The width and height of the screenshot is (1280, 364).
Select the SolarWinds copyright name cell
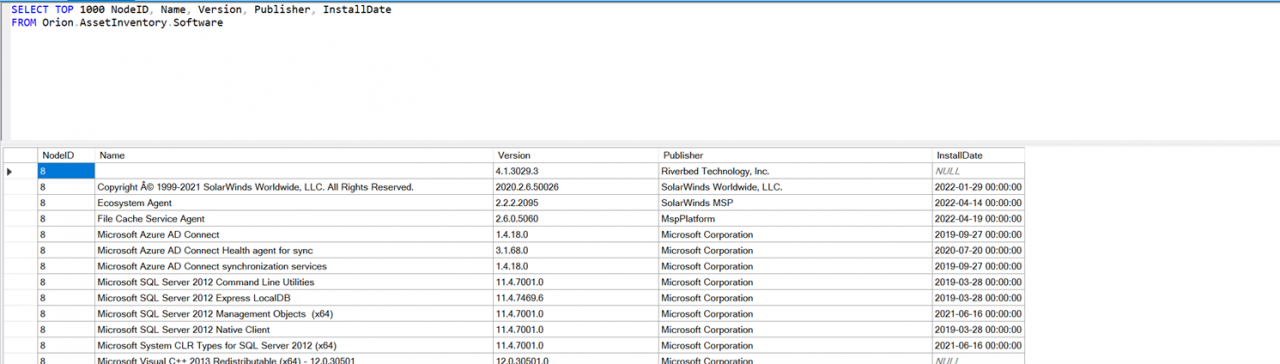pyautogui.click(x=294, y=187)
